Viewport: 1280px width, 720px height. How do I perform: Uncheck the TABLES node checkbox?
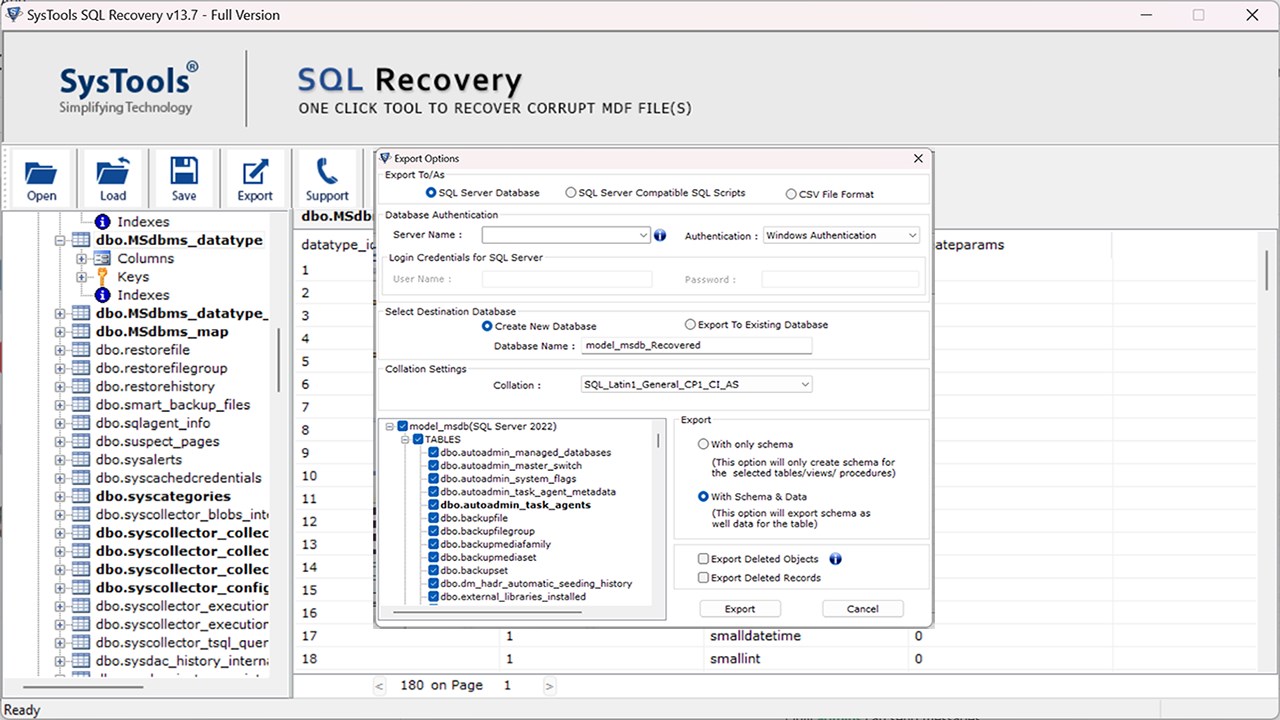pyautogui.click(x=418, y=439)
